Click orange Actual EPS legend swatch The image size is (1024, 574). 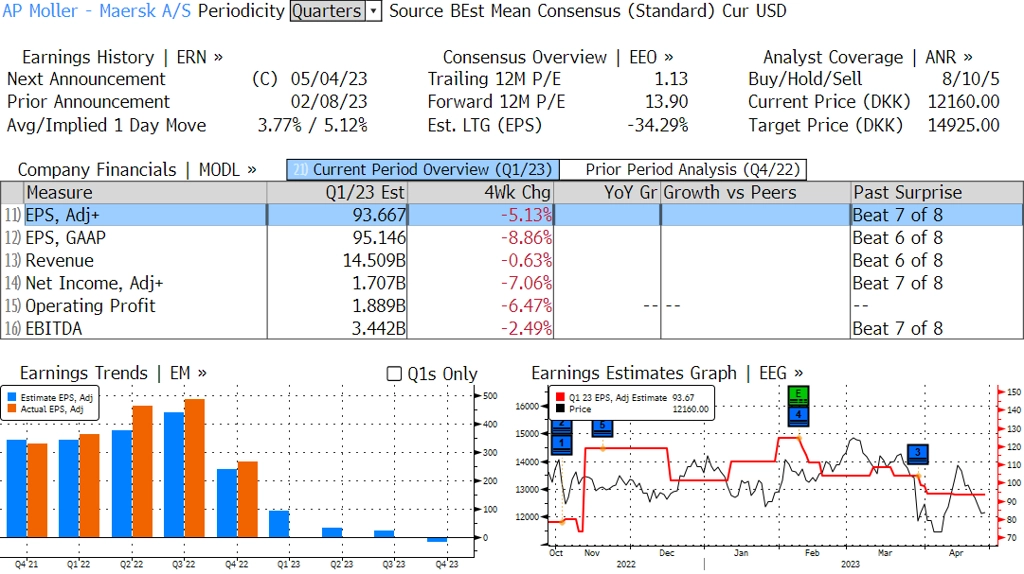point(12,409)
